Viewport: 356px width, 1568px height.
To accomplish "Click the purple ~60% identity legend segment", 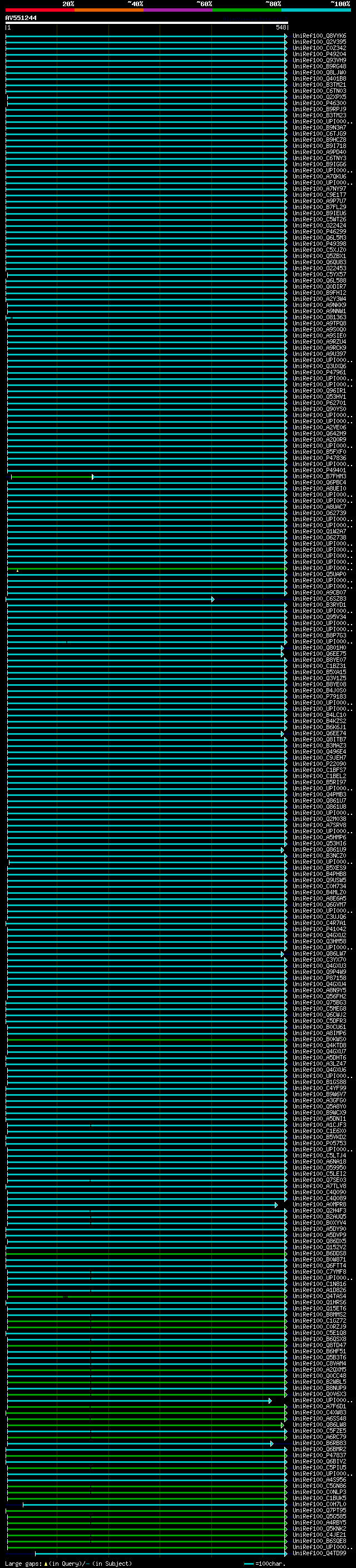I will coord(177,10).
